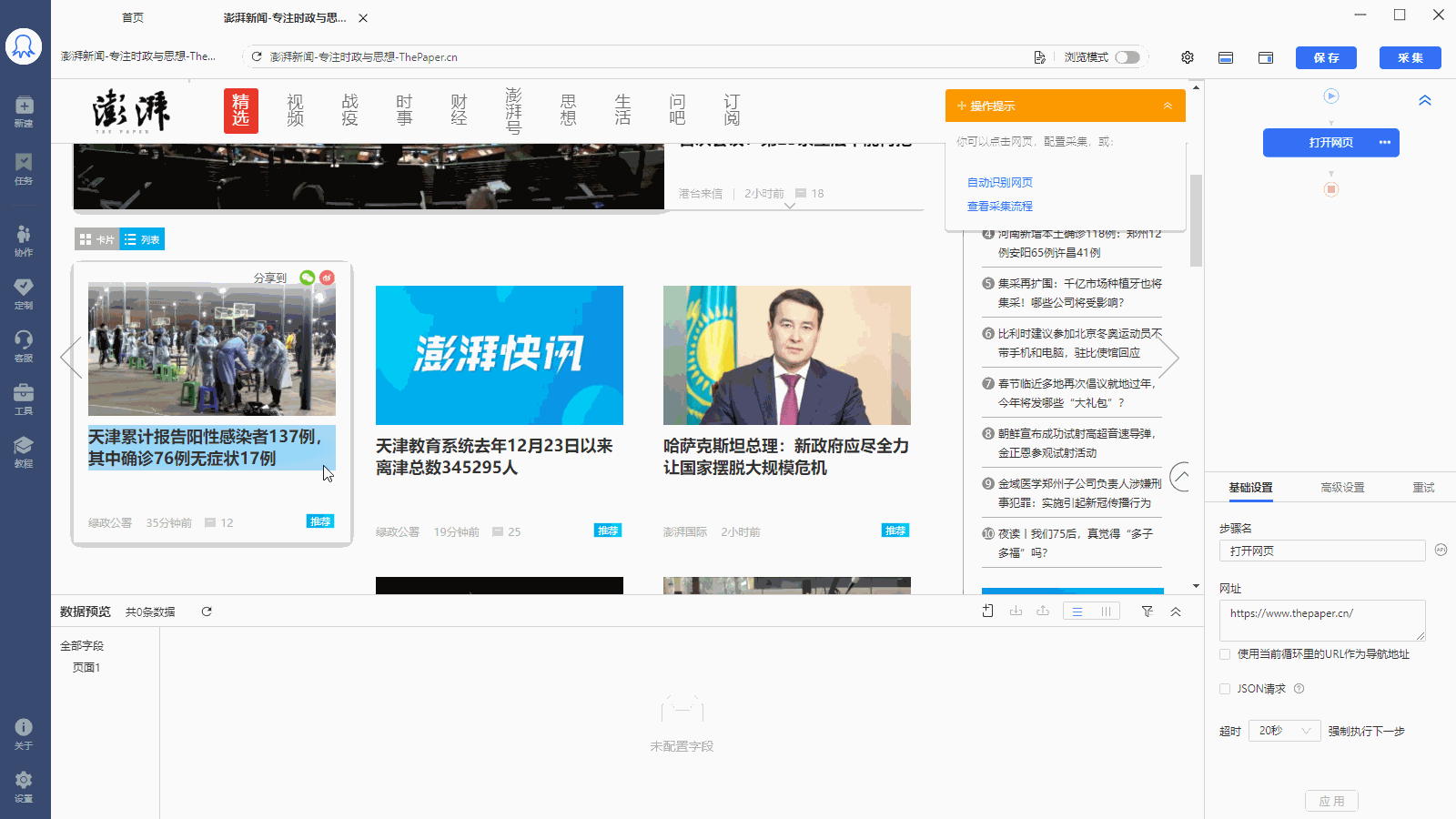Share via the green WeChat icon
This screenshot has width=1456, height=819.
pyautogui.click(x=308, y=278)
